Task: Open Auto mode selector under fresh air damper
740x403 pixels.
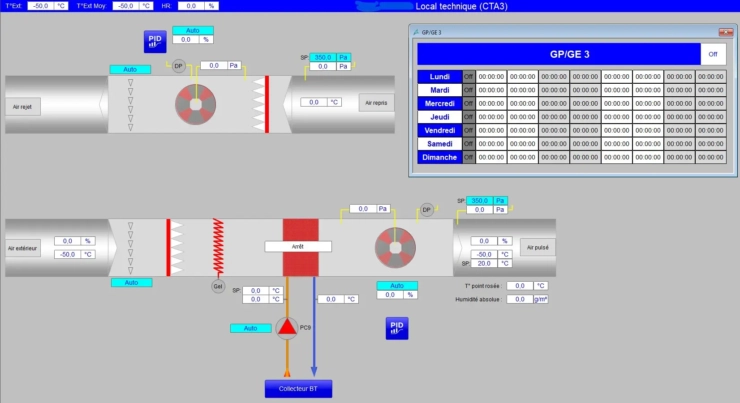Action: (131, 283)
